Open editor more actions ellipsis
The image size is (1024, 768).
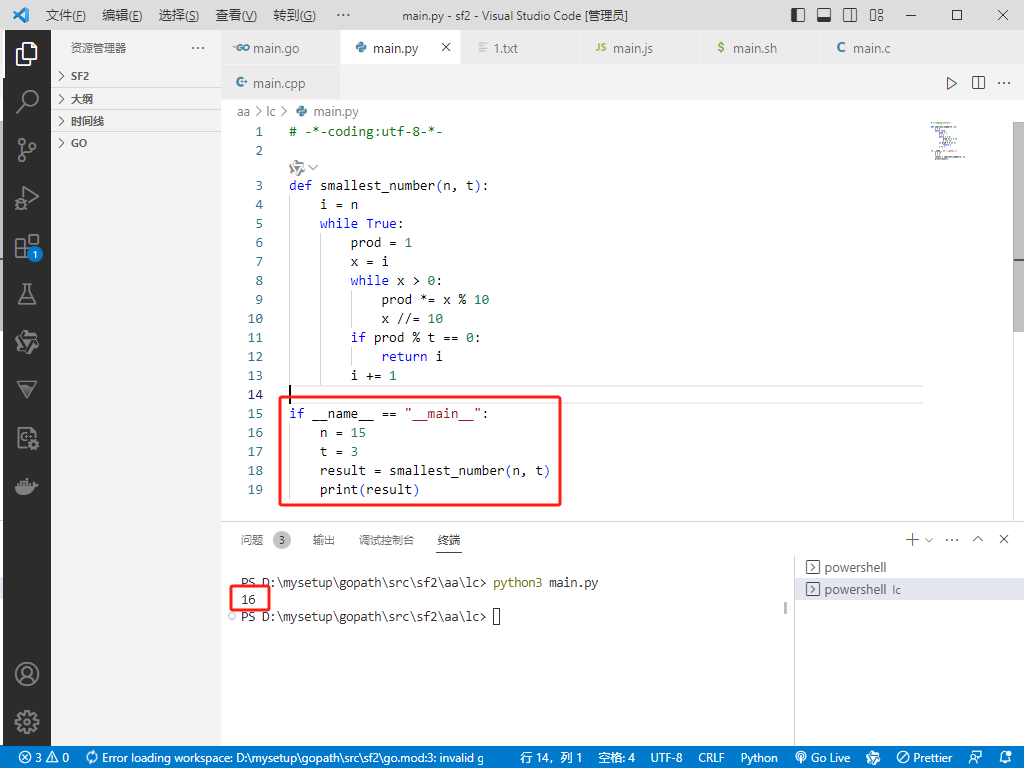pyautogui.click(x=1004, y=83)
